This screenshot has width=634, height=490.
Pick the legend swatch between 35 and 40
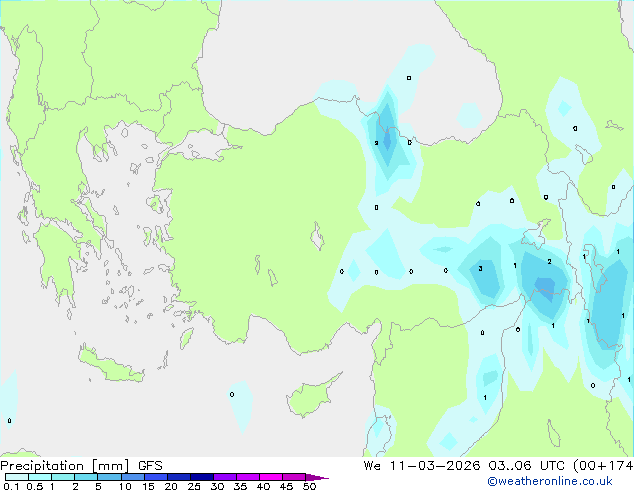(x=248, y=477)
